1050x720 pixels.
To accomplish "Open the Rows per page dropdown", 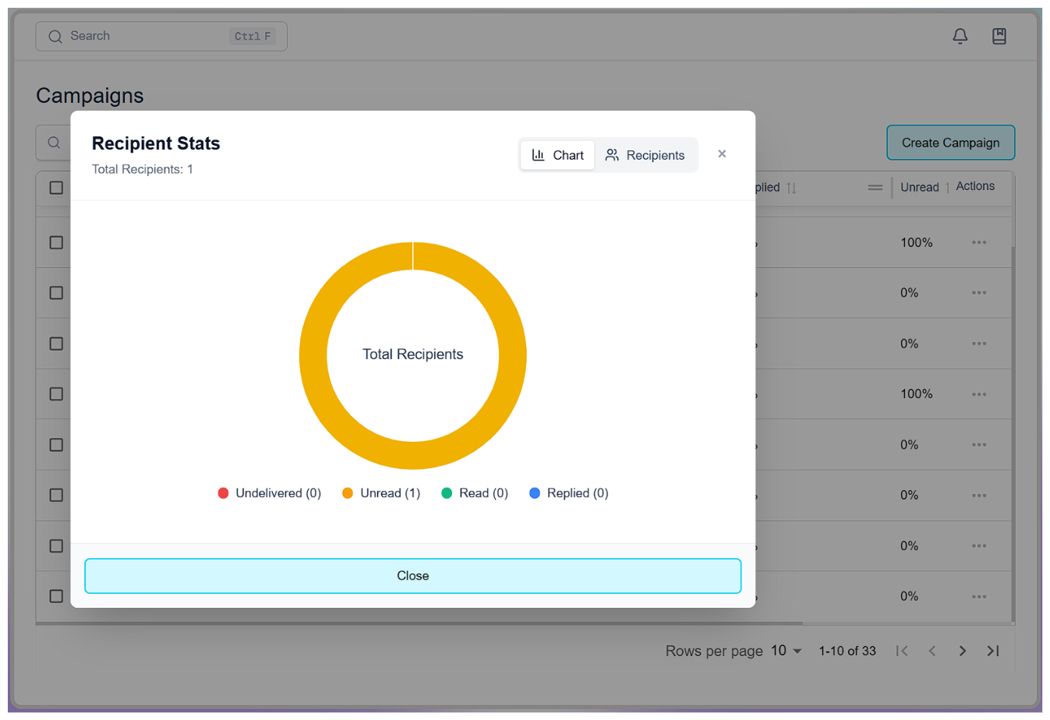I will point(785,650).
